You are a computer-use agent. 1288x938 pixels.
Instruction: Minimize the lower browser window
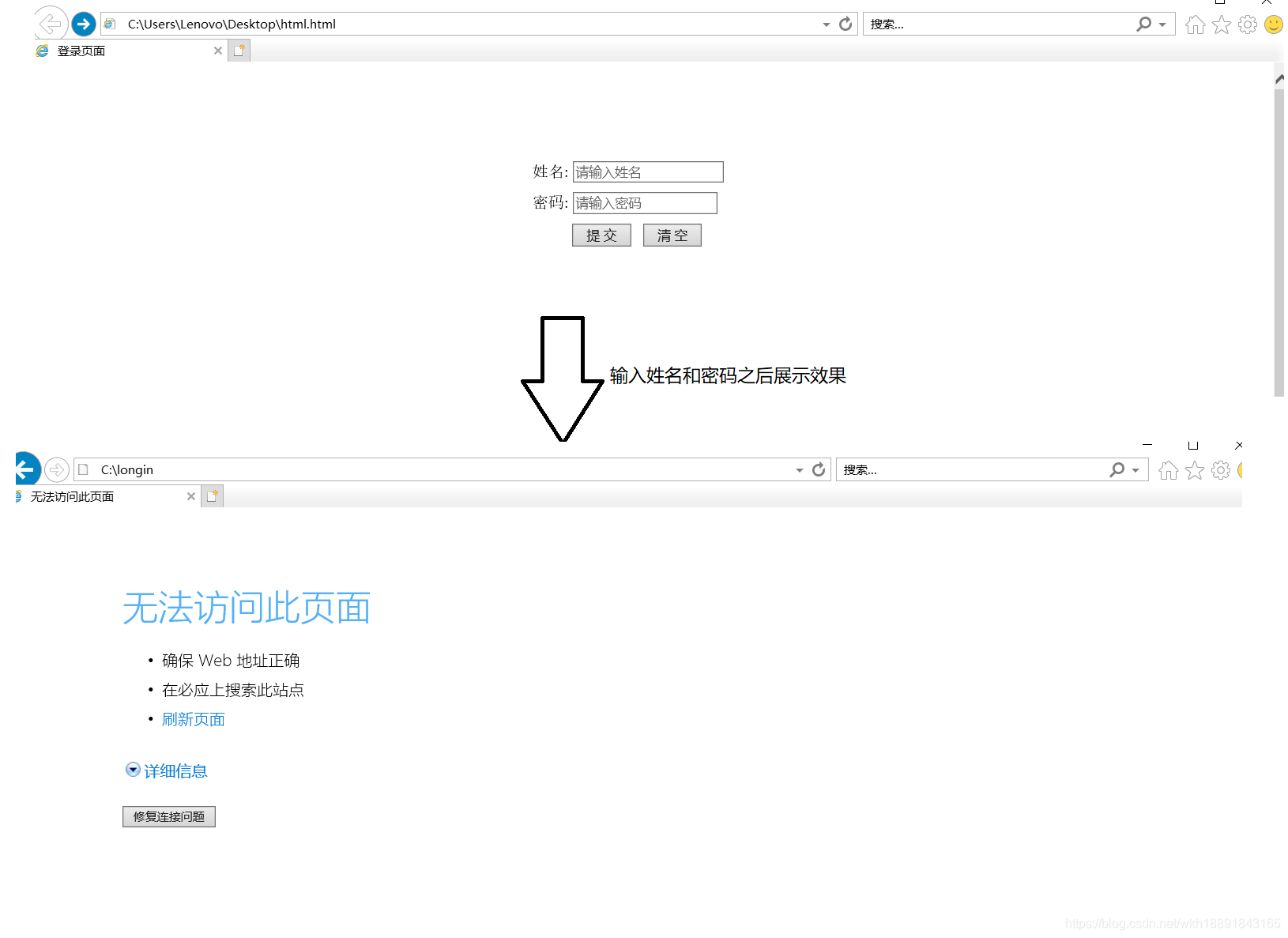(1147, 445)
